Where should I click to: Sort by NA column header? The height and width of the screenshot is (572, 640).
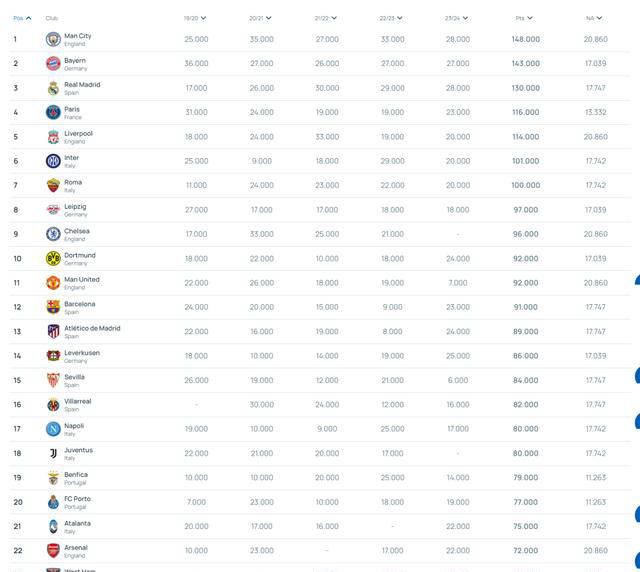pyautogui.click(x=595, y=18)
